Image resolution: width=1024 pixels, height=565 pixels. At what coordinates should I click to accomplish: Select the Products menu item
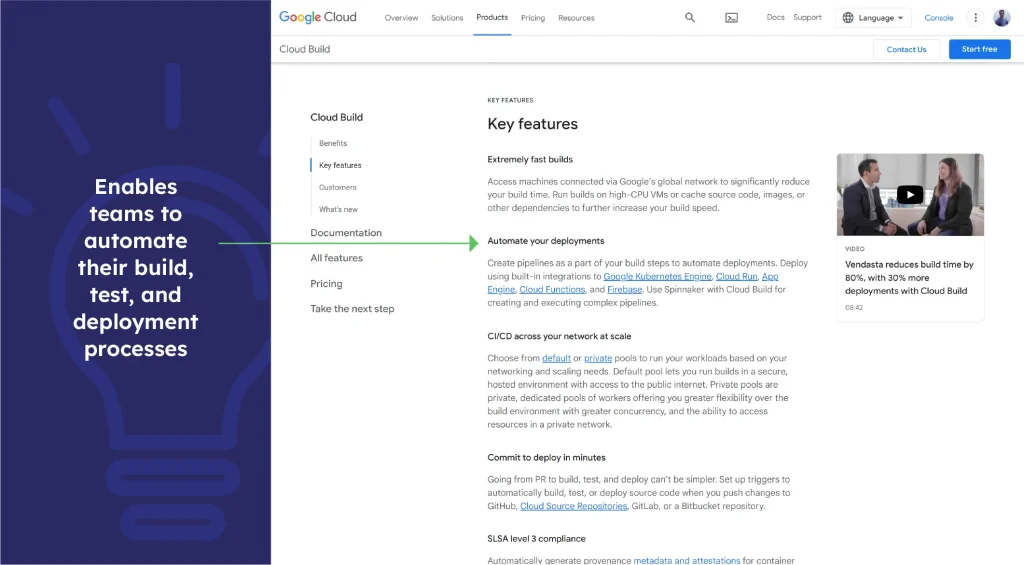pyautogui.click(x=492, y=17)
